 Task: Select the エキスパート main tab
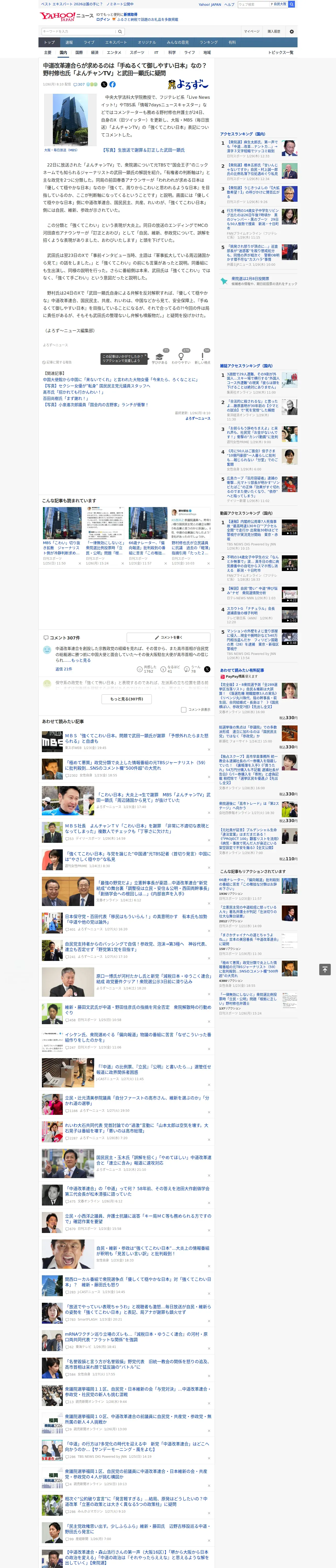[116, 42]
